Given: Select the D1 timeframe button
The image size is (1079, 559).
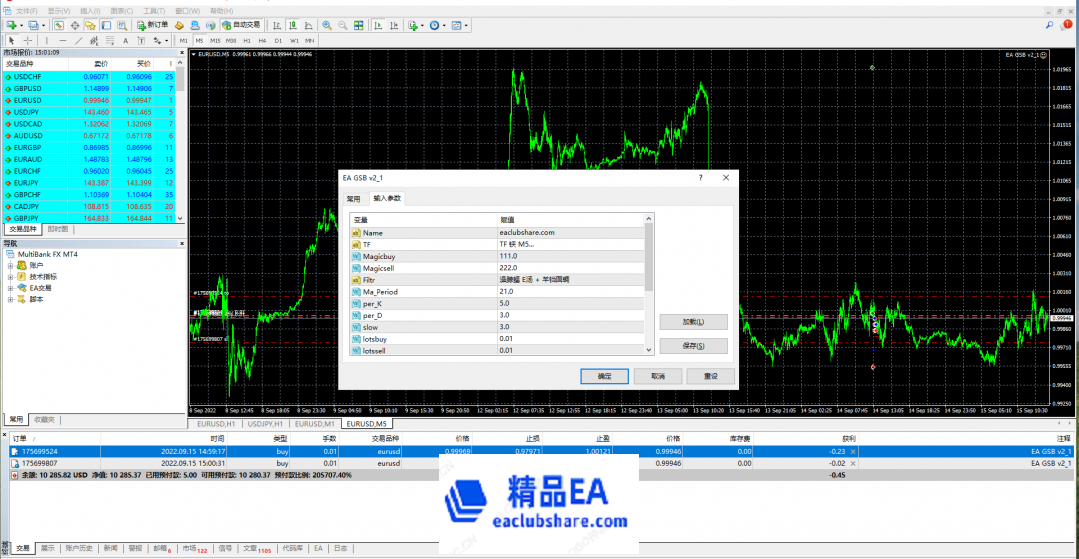Looking at the screenshot, I should [x=278, y=41].
